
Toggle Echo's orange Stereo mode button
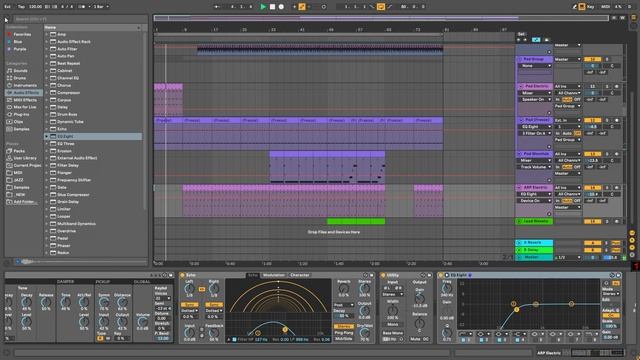344,327
